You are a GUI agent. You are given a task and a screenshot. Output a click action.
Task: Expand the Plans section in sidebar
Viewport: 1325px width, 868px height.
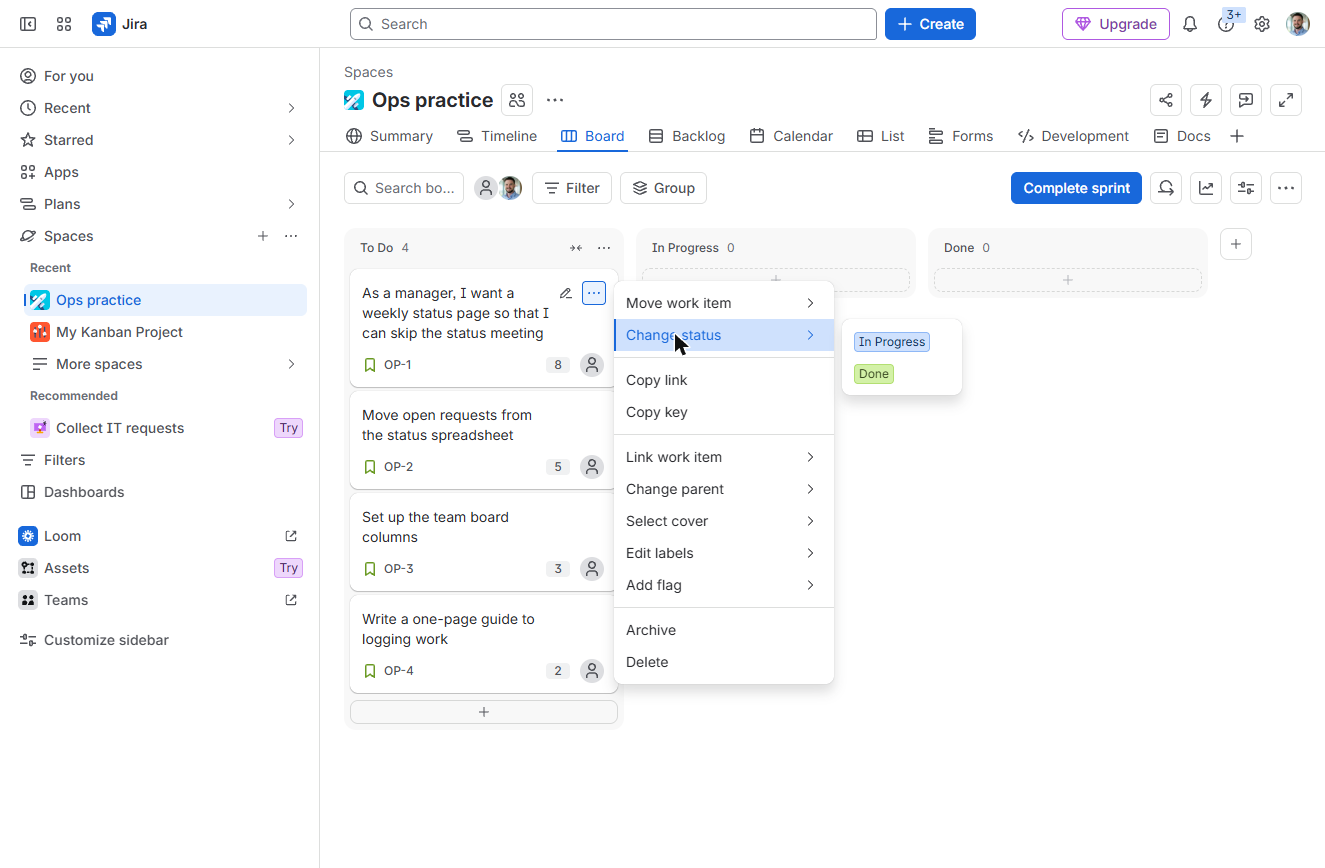click(x=291, y=204)
